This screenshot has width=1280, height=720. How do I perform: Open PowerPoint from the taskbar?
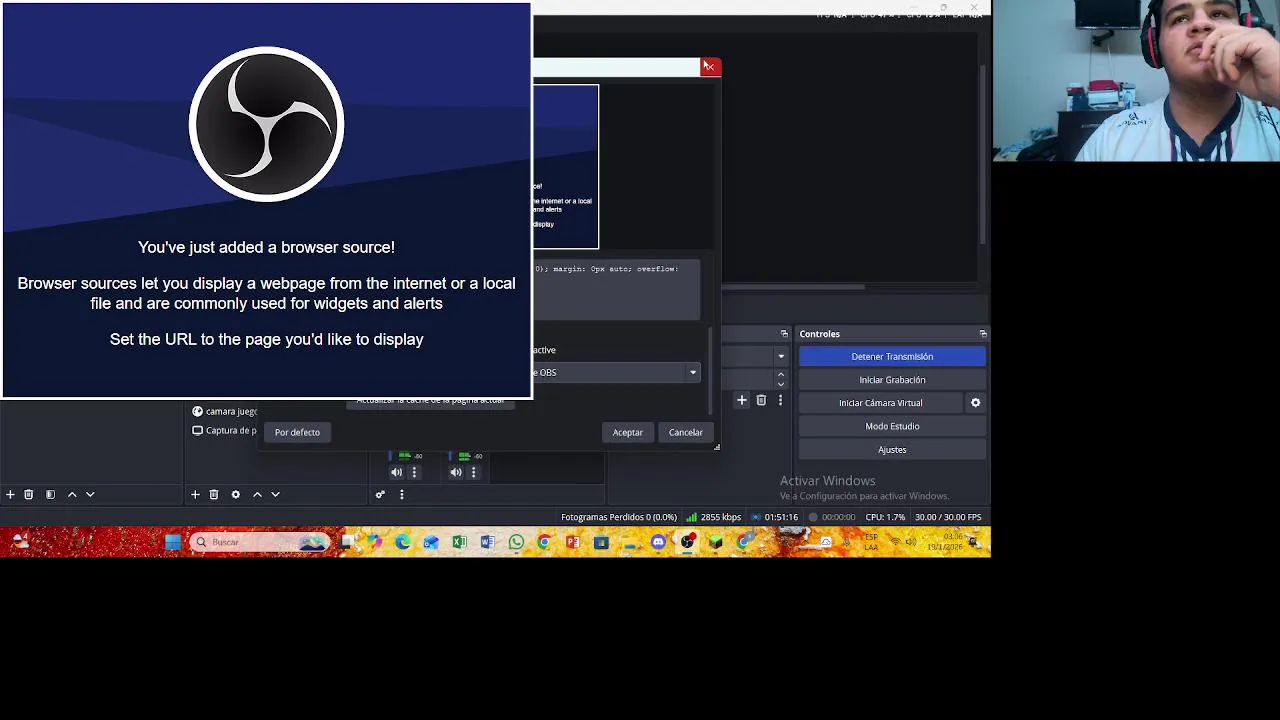[x=573, y=542]
